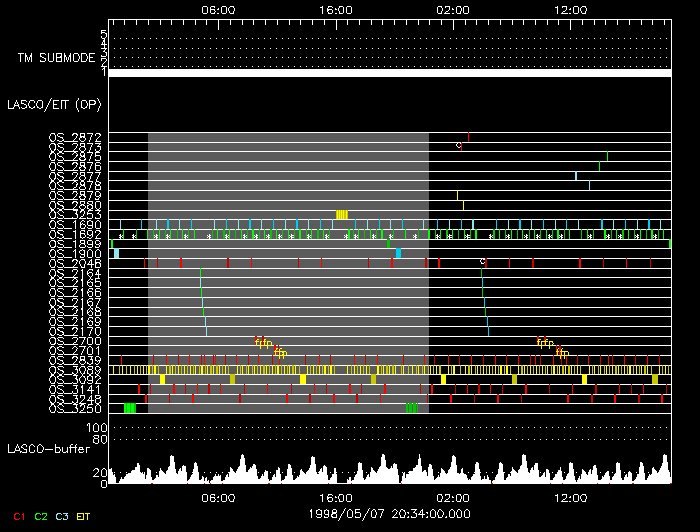This screenshot has width=700, height=532.
Task: Click the 1998/05/07 20:34:00.000 timestamp
Action: pyautogui.click(x=389, y=514)
